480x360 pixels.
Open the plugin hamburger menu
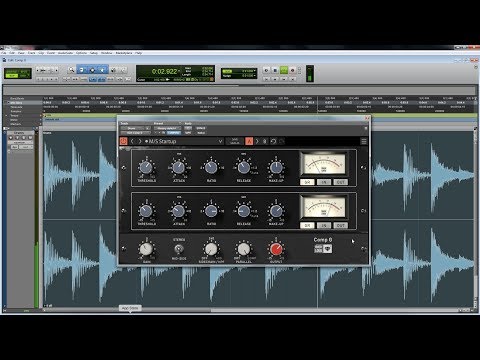click(364, 141)
